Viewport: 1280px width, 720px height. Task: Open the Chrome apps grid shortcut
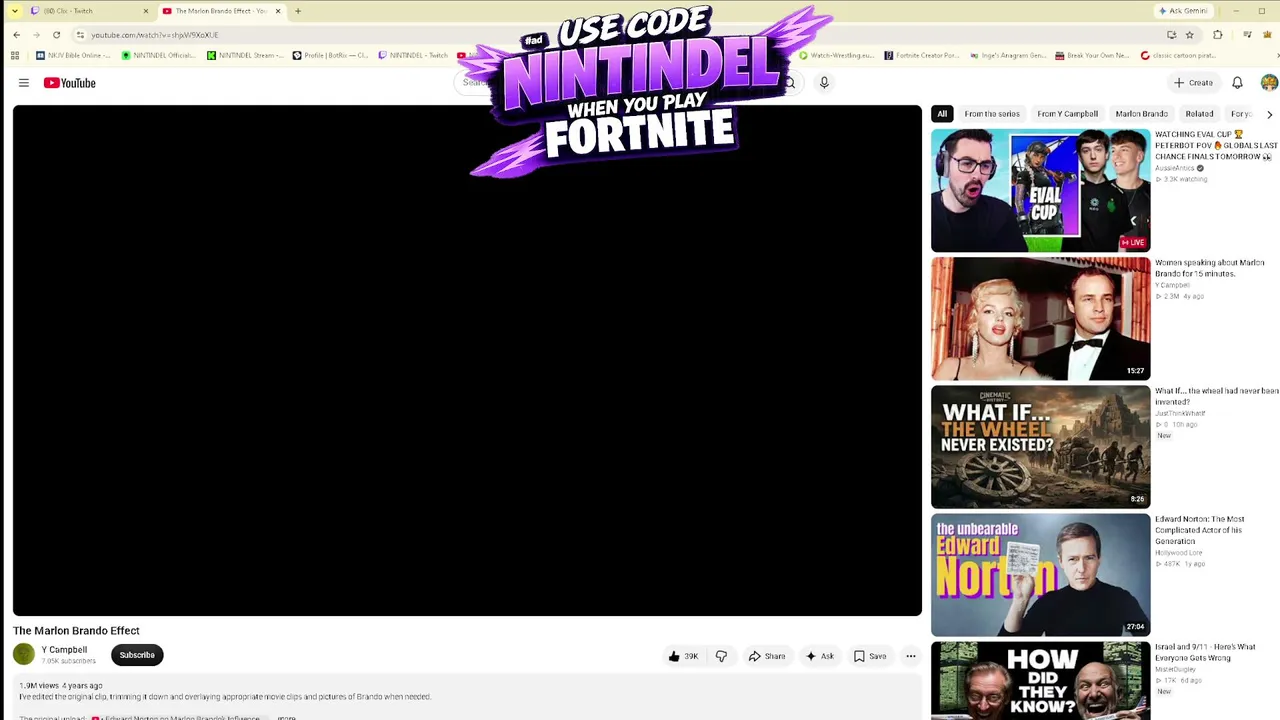click(15, 56)
